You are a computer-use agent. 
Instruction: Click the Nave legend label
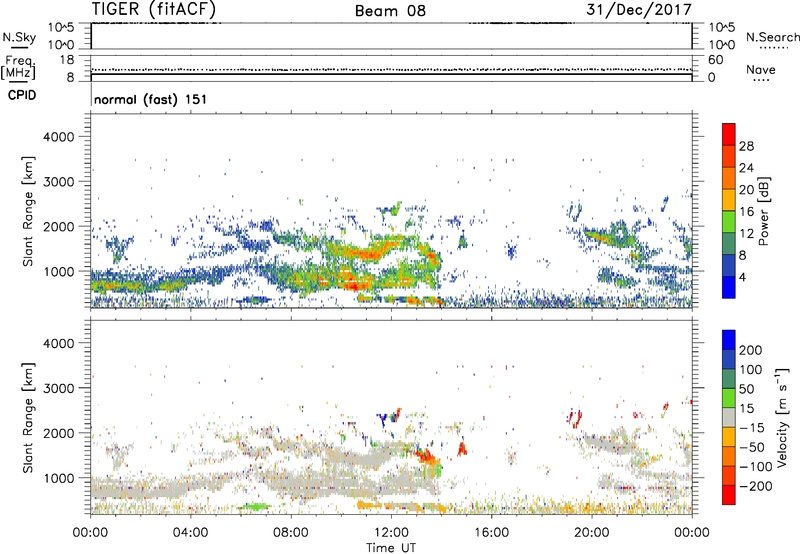(x=761, y=69)
